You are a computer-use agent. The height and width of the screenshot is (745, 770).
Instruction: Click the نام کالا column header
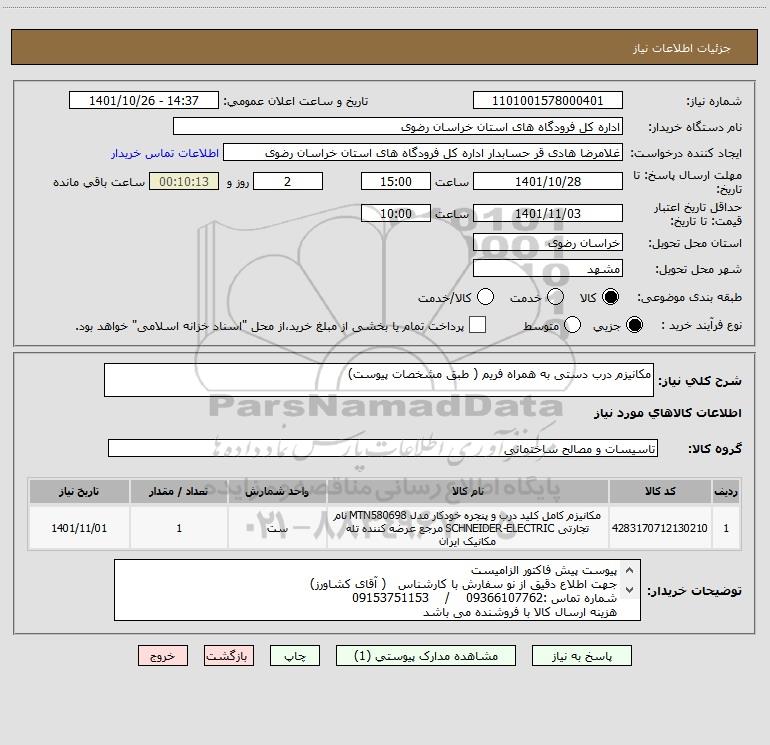pyautogui.click(x=468, y=491)
